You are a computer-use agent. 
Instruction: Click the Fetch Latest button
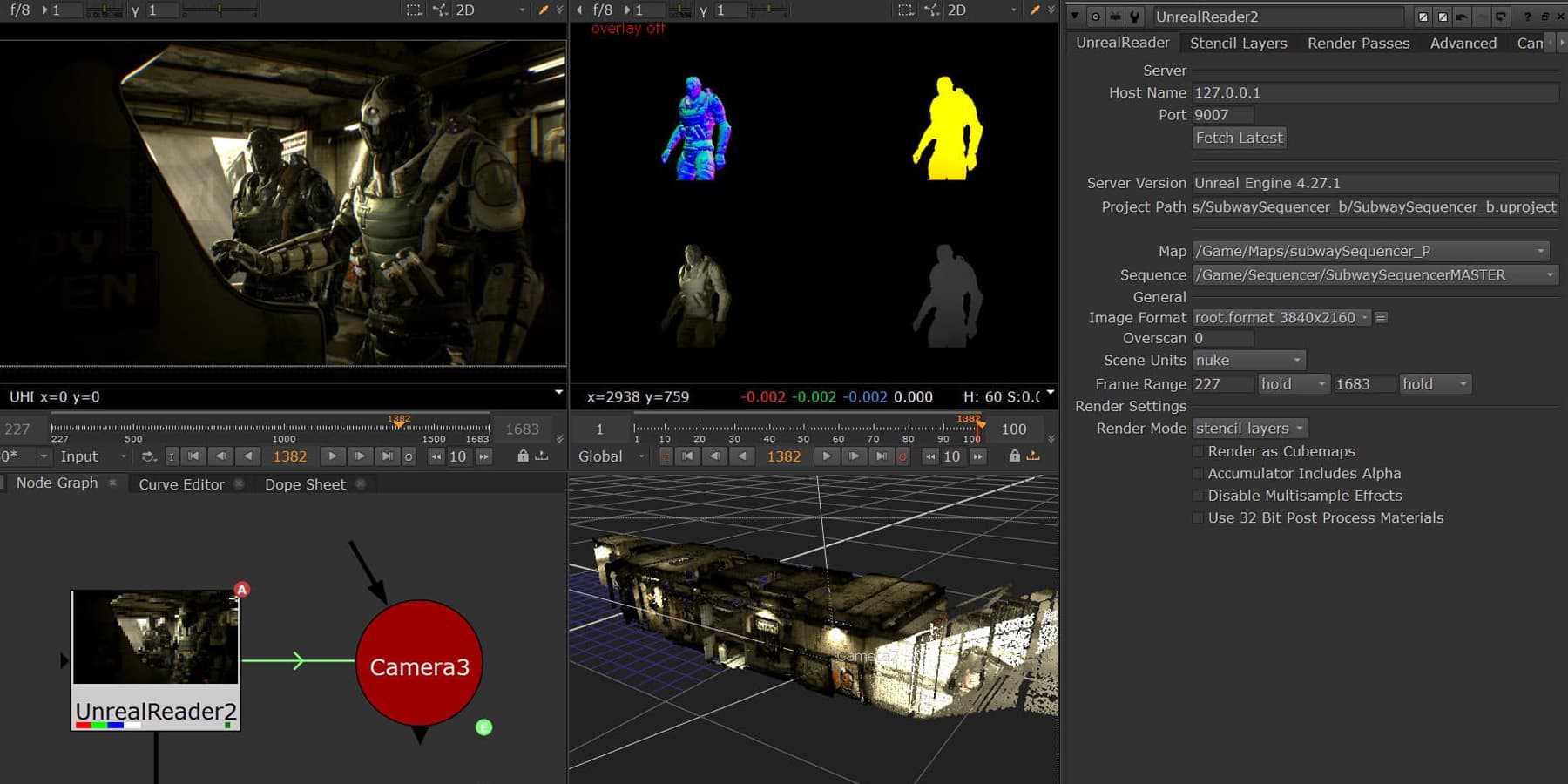(x=1239, y=138)
